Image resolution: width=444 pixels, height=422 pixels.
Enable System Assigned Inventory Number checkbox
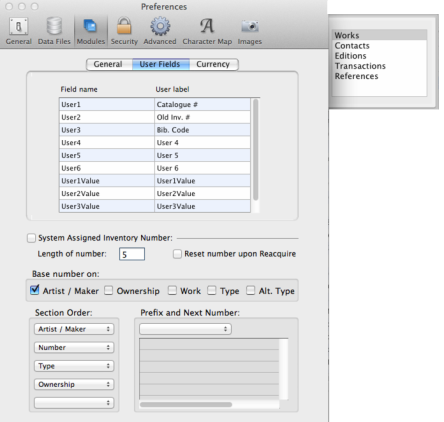(31, 238)
